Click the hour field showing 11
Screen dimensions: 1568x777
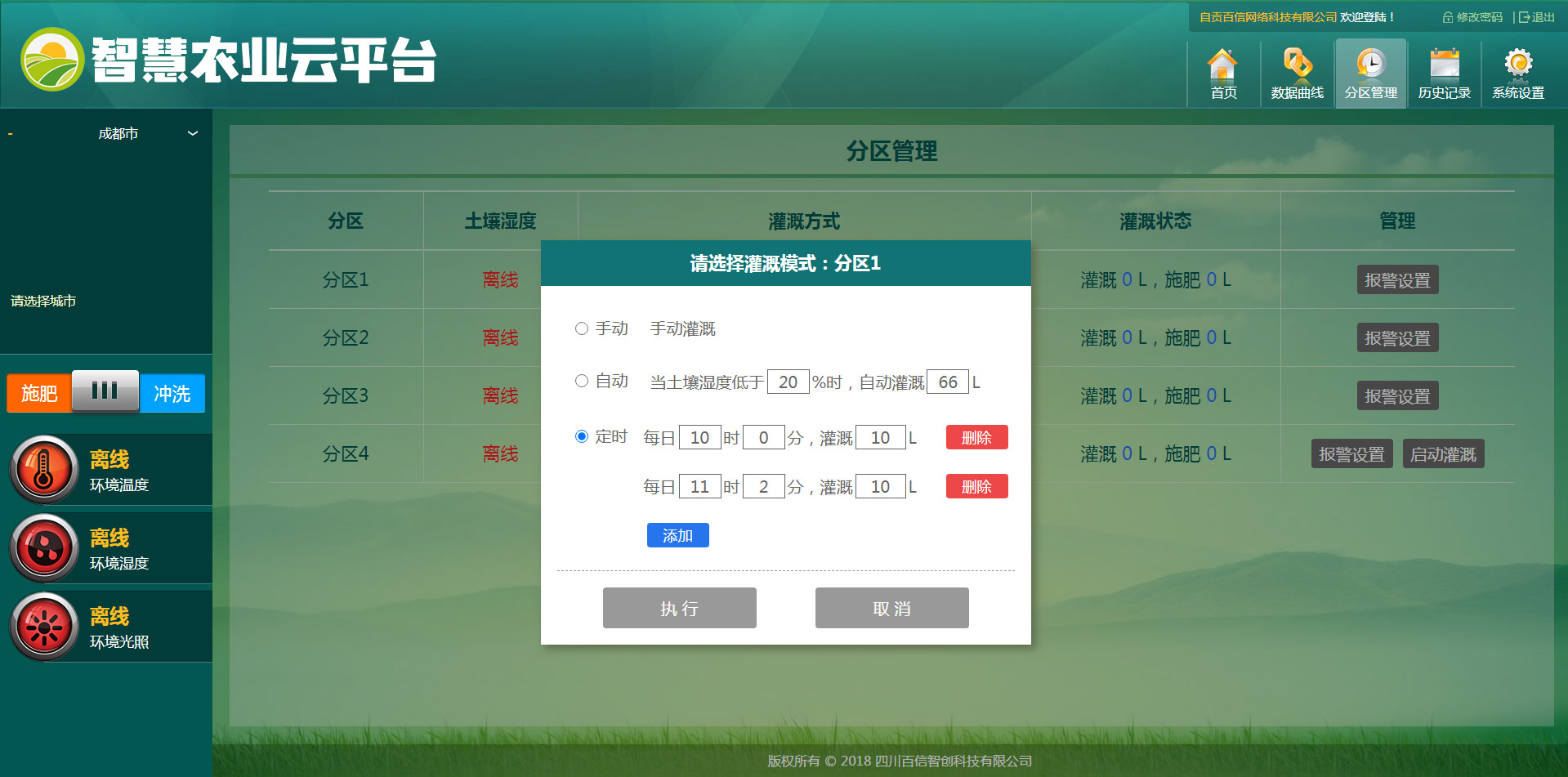[x=700, y=486]
